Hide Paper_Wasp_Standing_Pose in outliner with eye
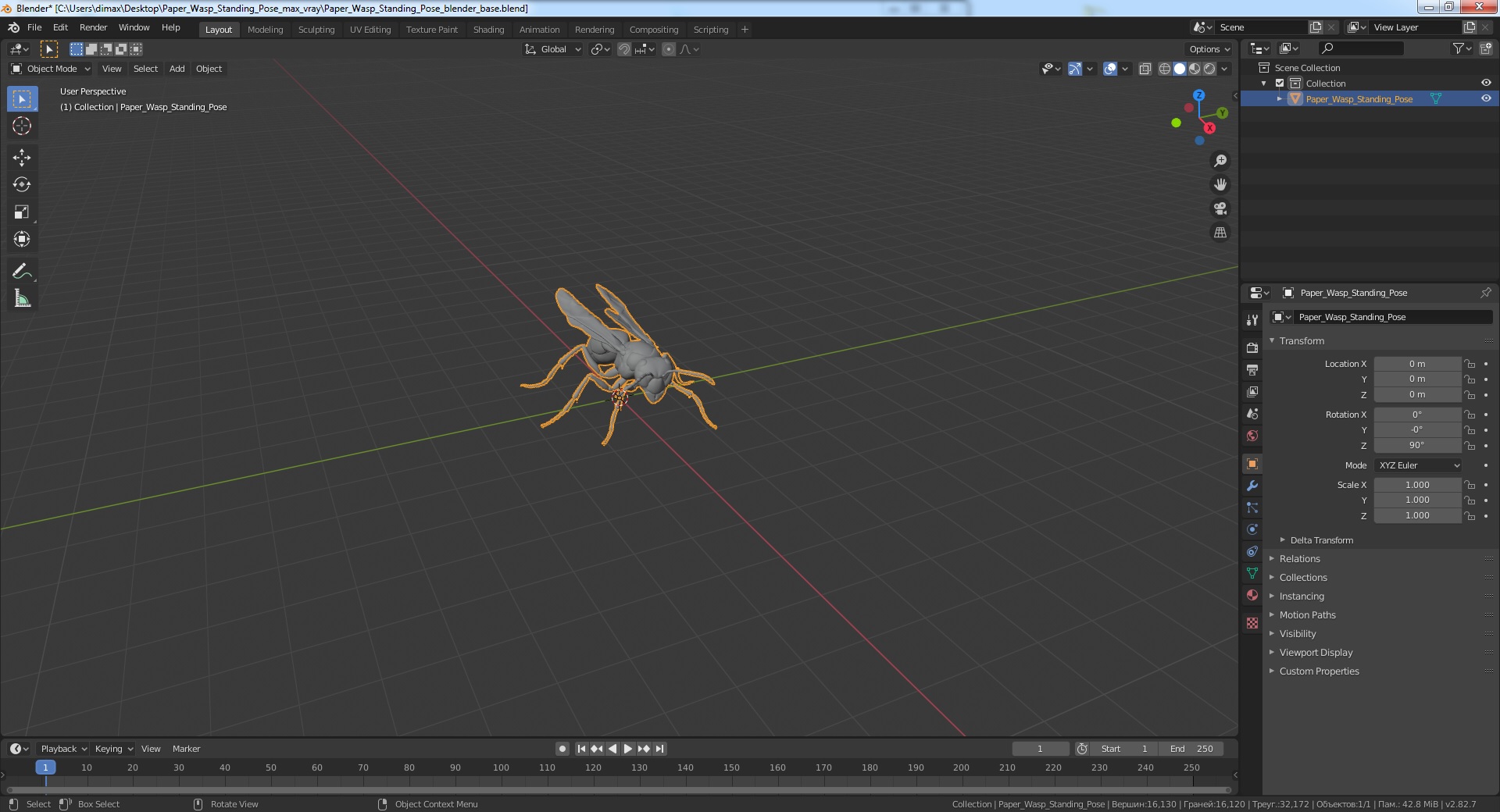The height and width of the screenshot is (812, 1500). point(1485,98)
